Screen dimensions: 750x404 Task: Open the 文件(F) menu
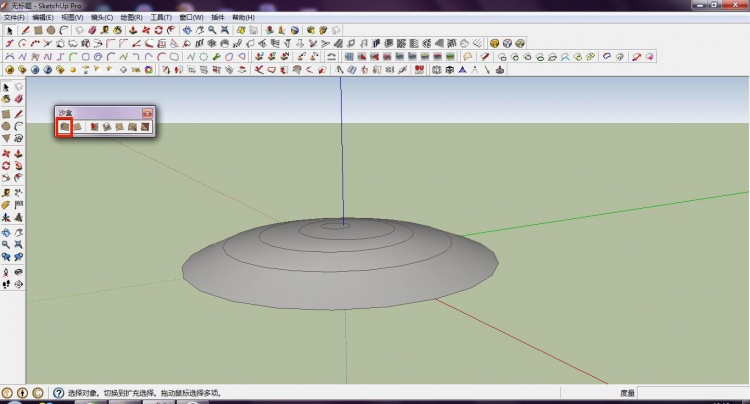pos(14,17)
